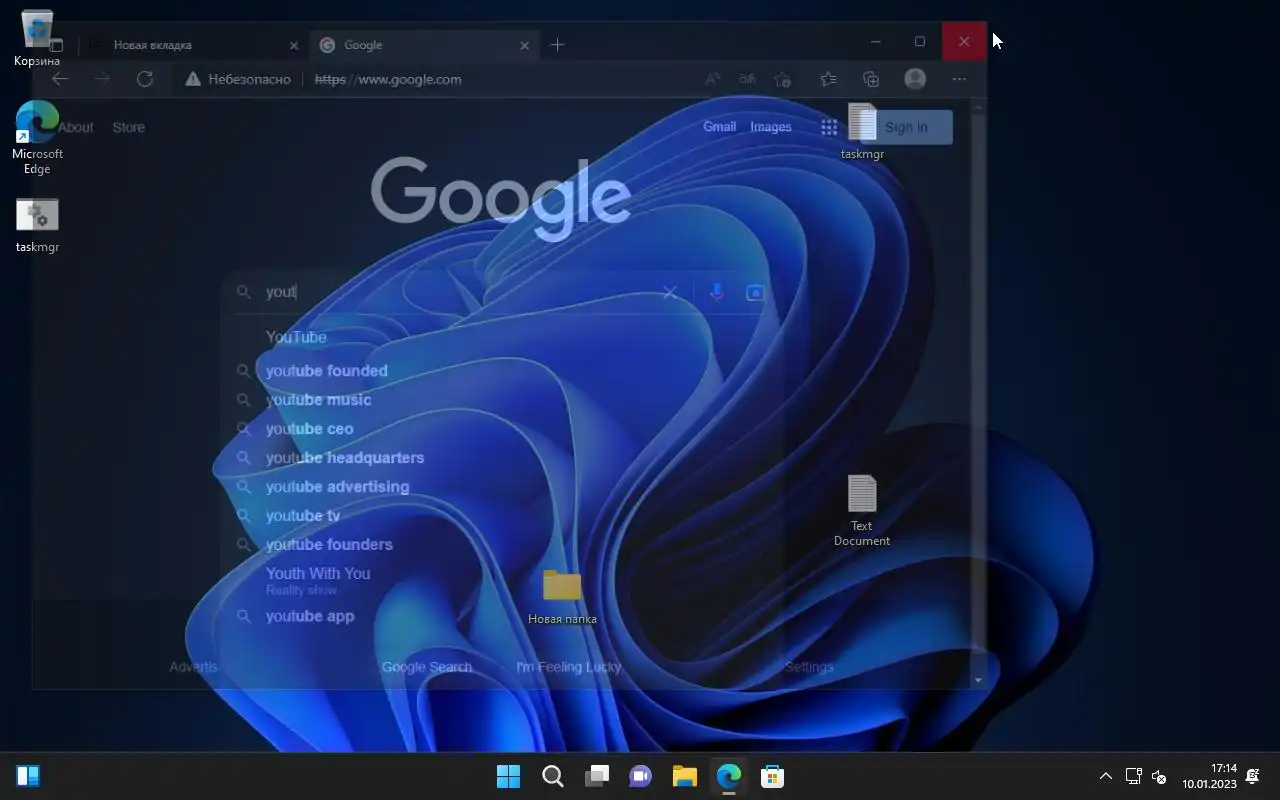
Task: Go back with the browser back arrow
Action: pos(60,79)
